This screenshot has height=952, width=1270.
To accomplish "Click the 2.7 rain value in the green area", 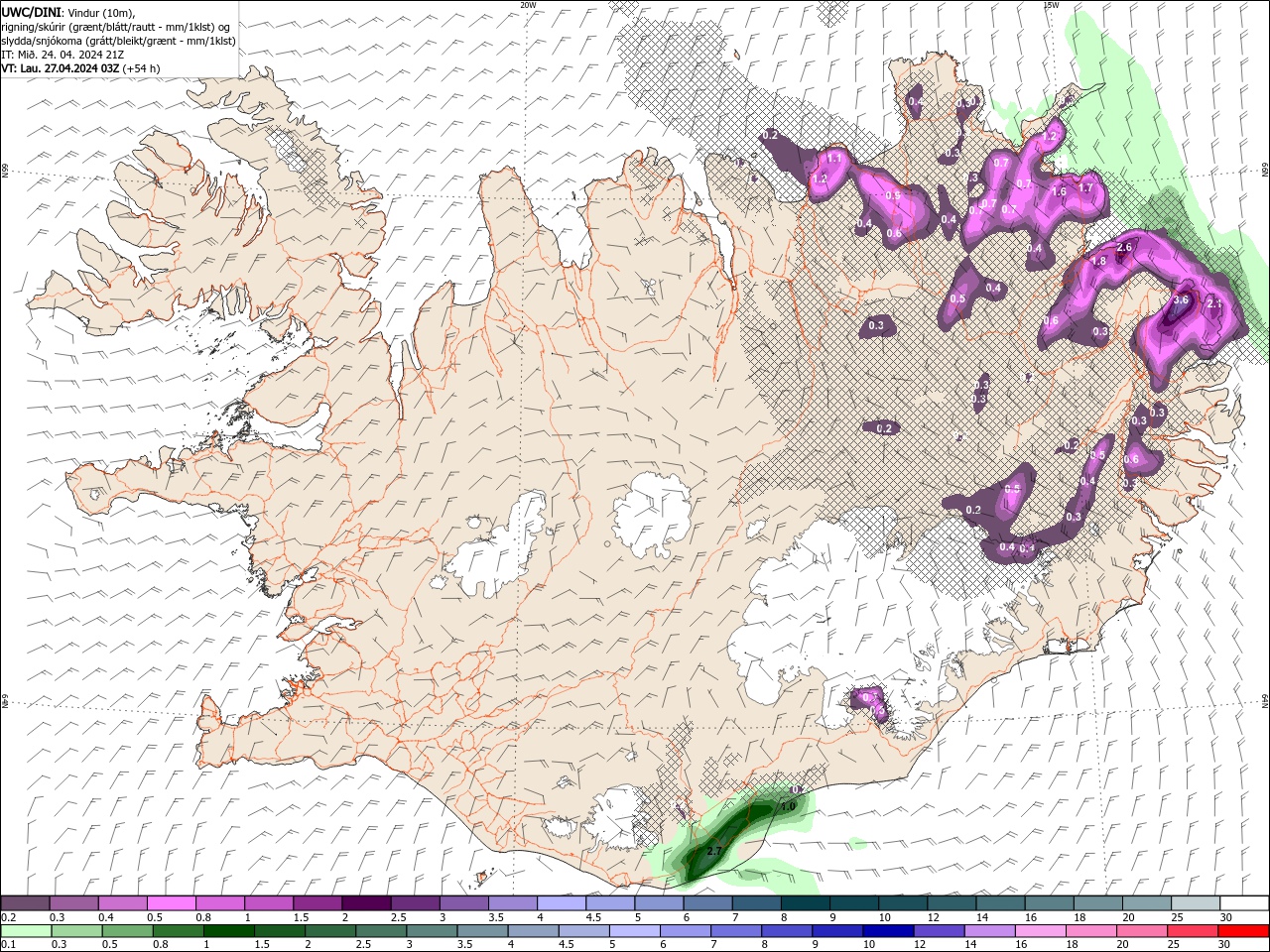I will click(714, 851).
